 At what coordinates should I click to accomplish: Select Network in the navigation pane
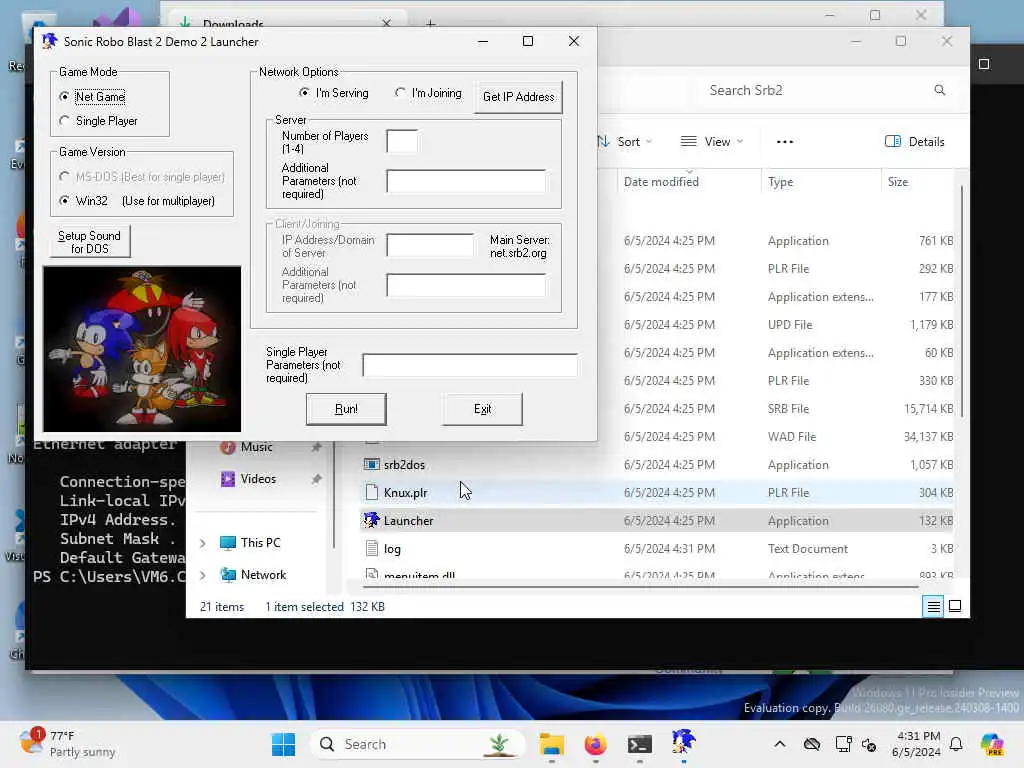pyautogui.click(x=263, y=575)
